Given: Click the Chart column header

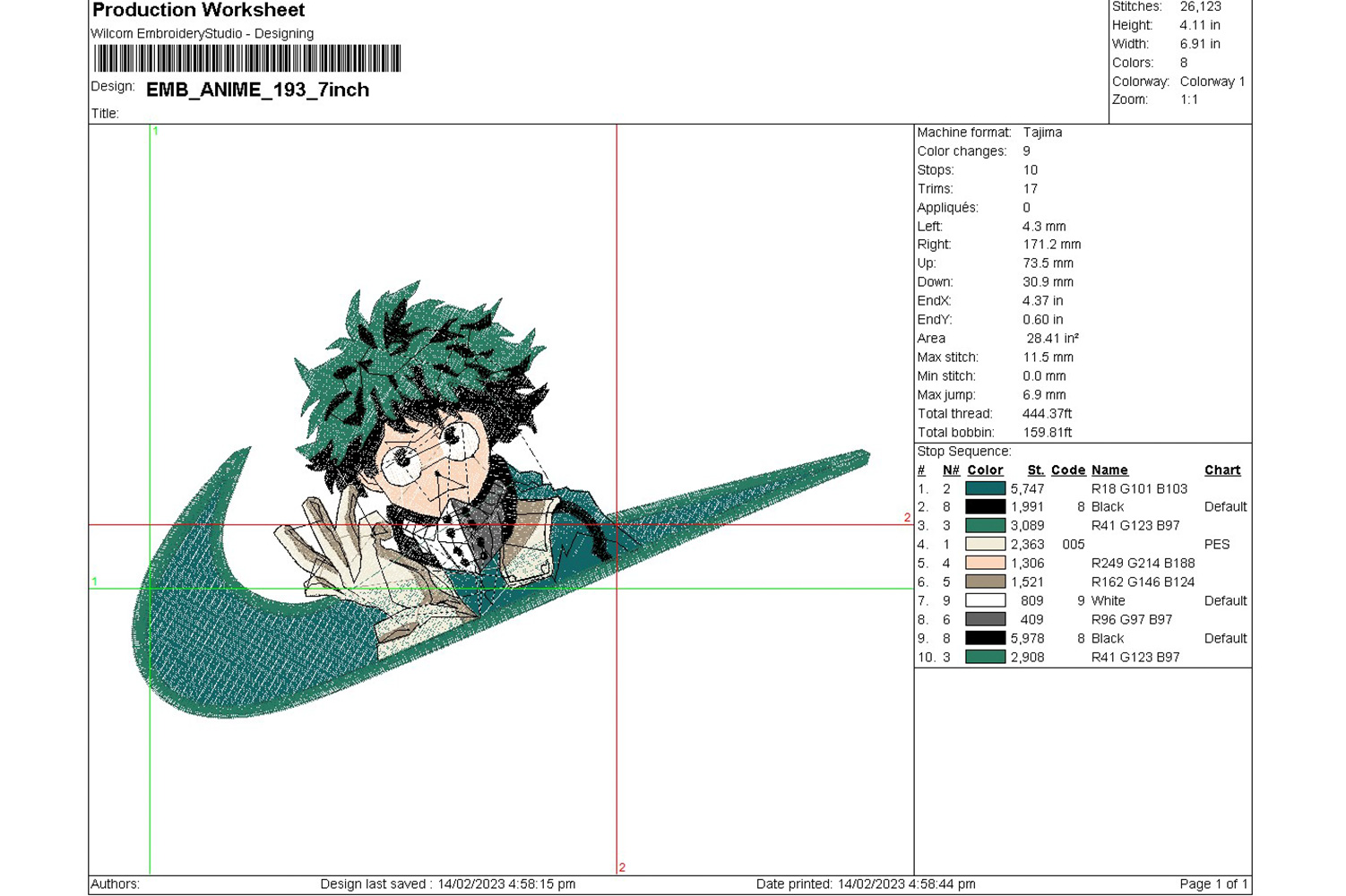Looking at the screenshot, I should pos(1222,470).
